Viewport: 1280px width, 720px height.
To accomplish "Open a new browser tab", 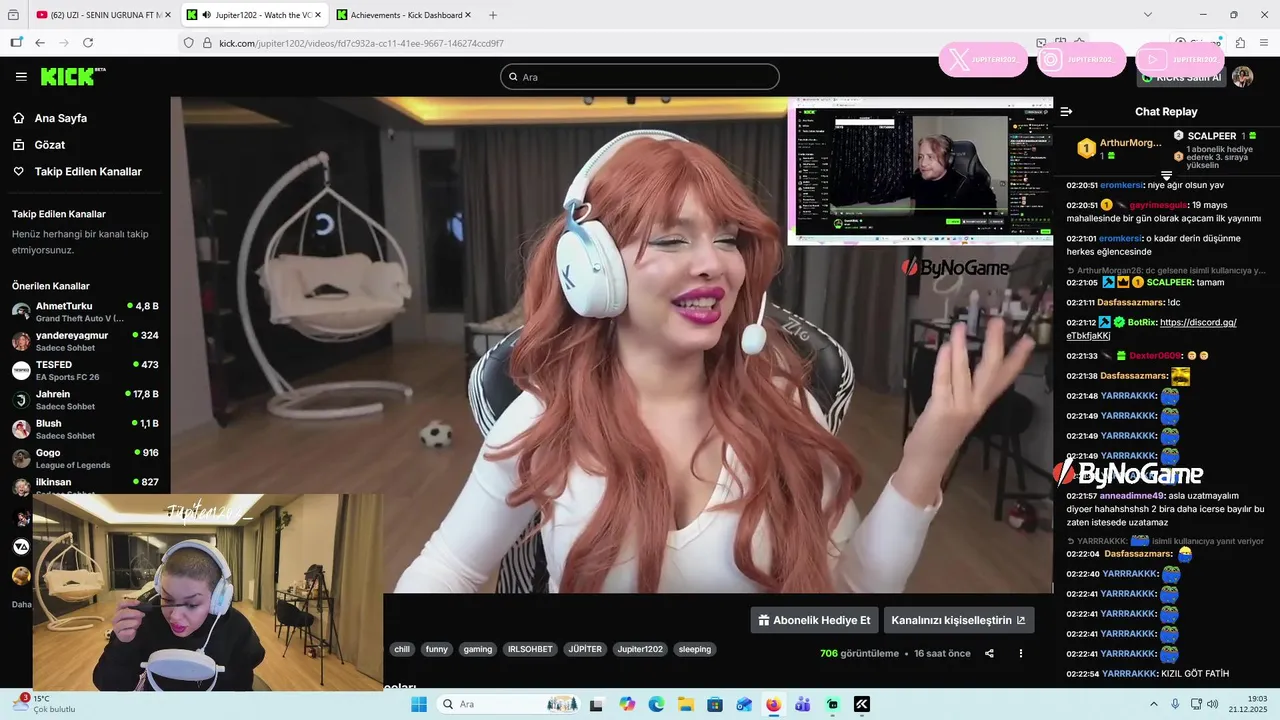I will click(x=493, y=15).
